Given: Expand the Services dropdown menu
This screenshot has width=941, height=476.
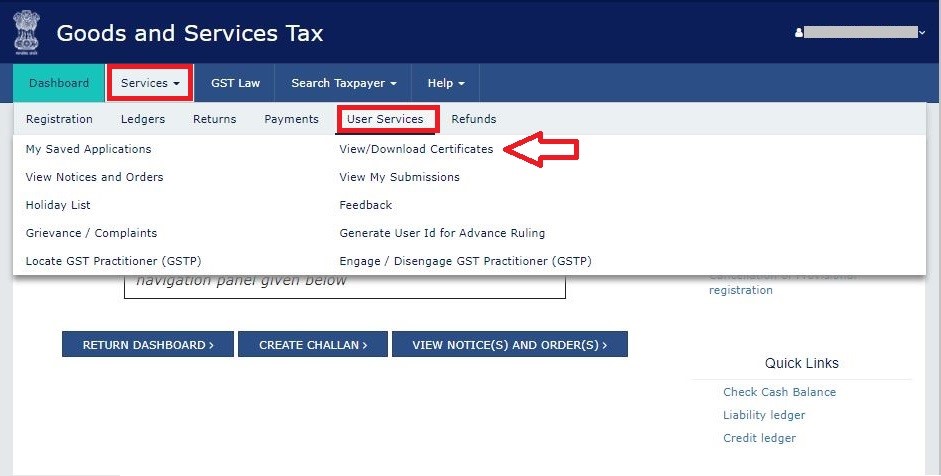Looking at the screenshot, I should click(x=150, y=83).
